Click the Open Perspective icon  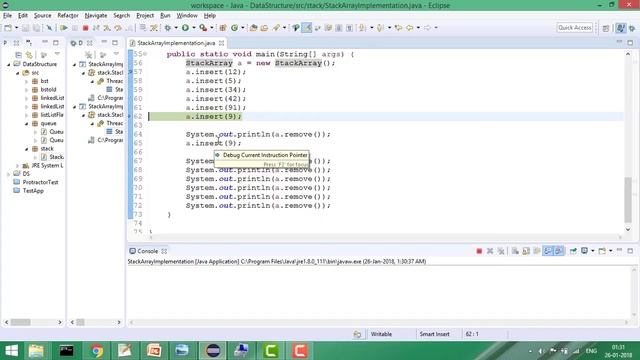606,28
